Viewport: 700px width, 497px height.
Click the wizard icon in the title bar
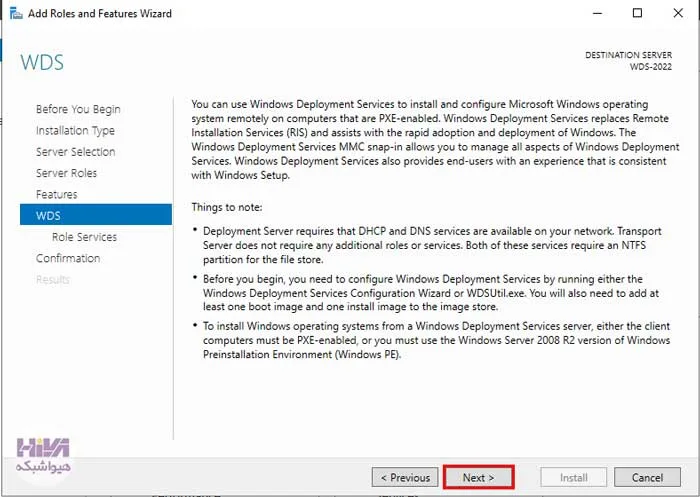16,13
